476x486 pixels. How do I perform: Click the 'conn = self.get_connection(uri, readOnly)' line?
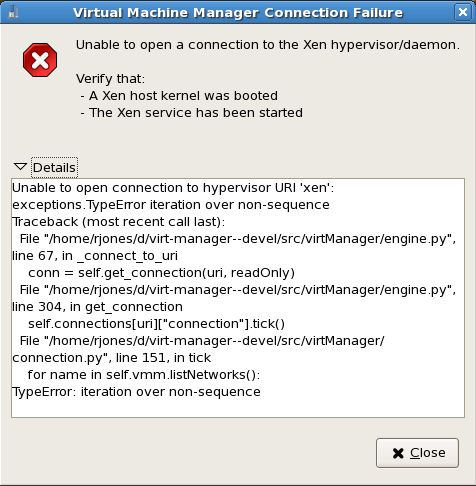[x=161, y=273]
